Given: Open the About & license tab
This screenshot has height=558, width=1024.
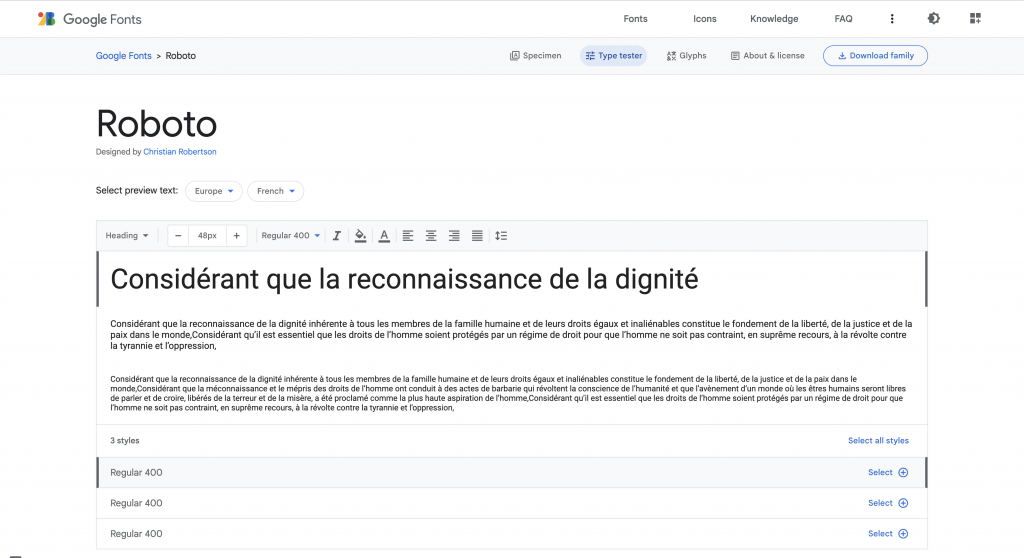Looking at the screenshot, I should [x=767, y=56].
